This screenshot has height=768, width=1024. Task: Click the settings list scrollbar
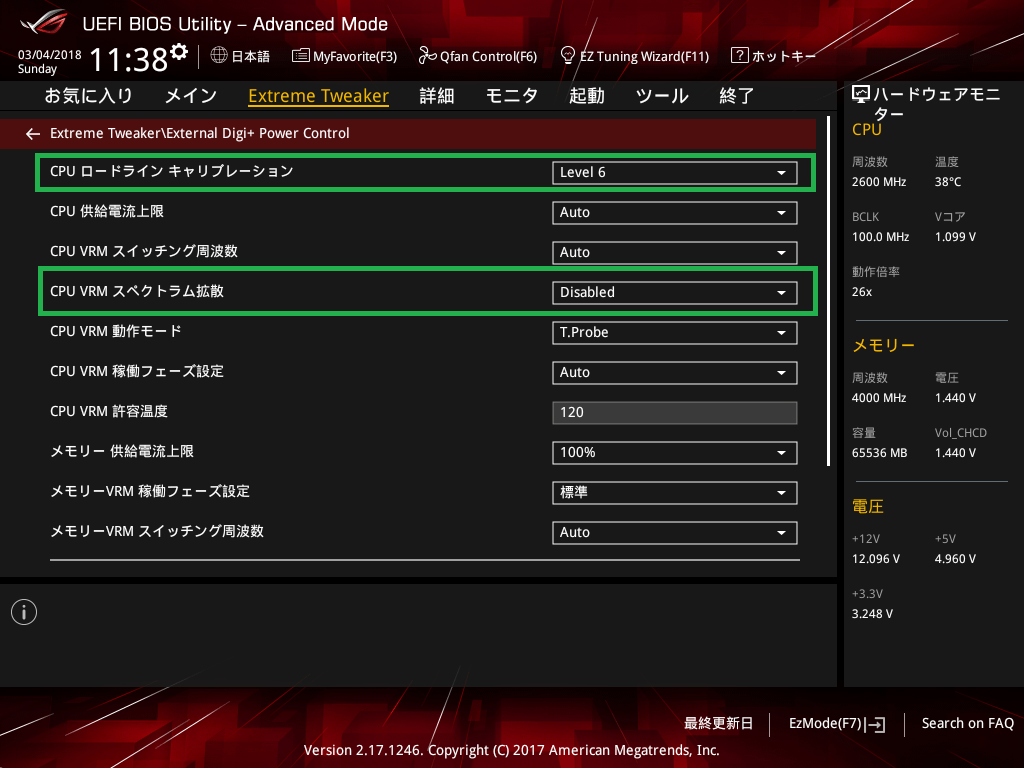pyautogui.click(x=829, y=291)
